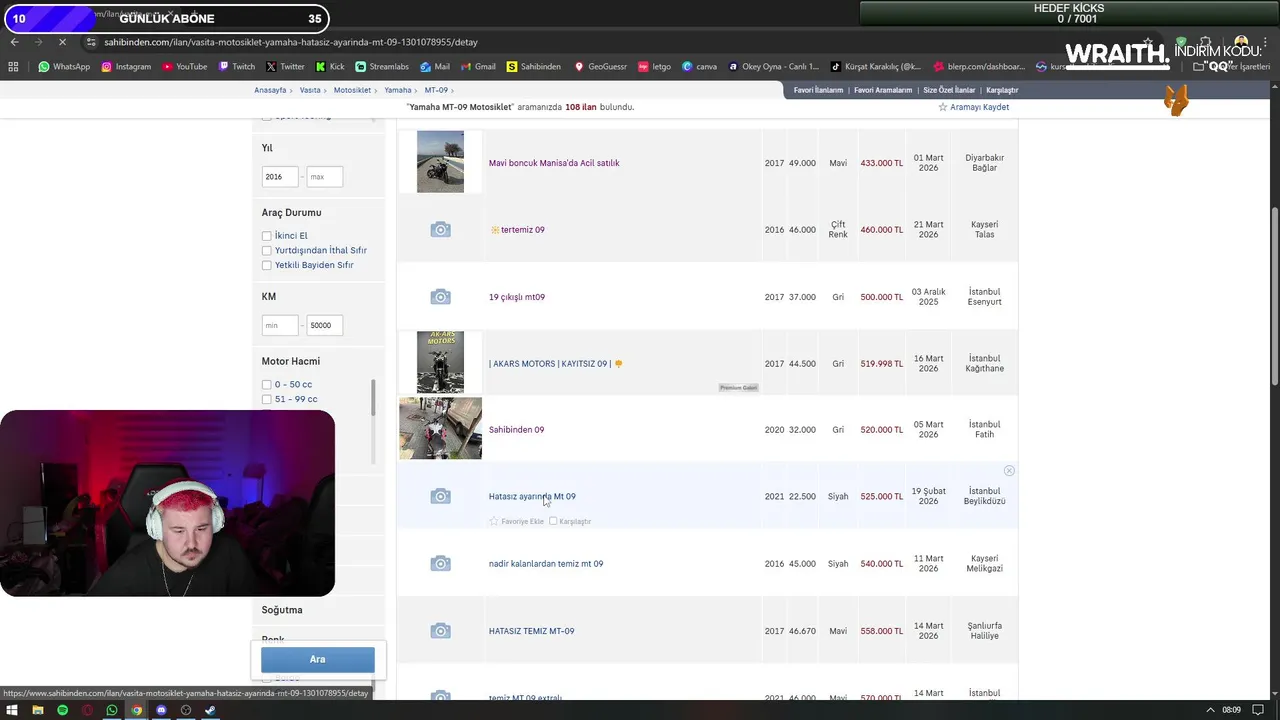
Task: Open the GeoGuessr bookmark
Action: coord(600,67)
